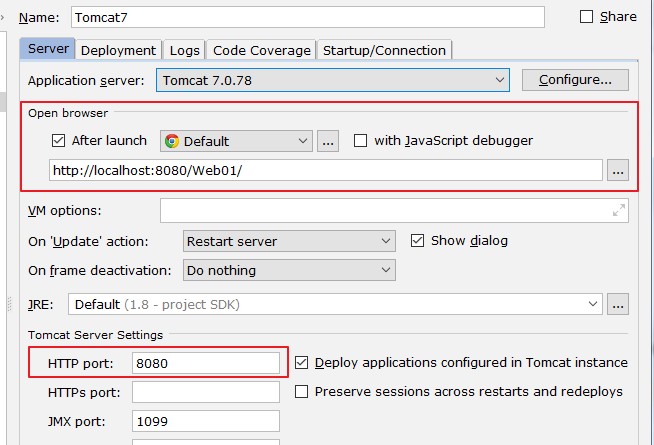Open the Application server Tomcat 7.0.78 dropdown
Viewport: 654px width, 445px height.
[x=333, y=80]
